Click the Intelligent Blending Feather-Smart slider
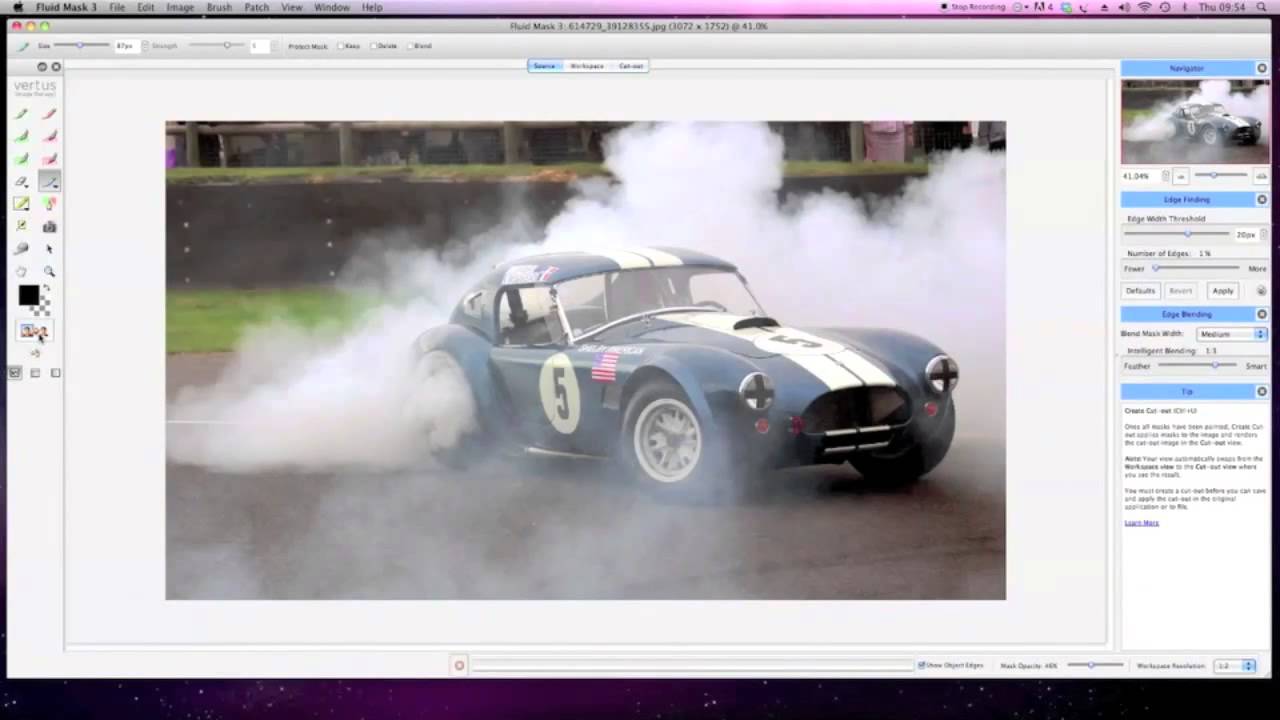This screenshot has width=1280, height=720. 1199,366
